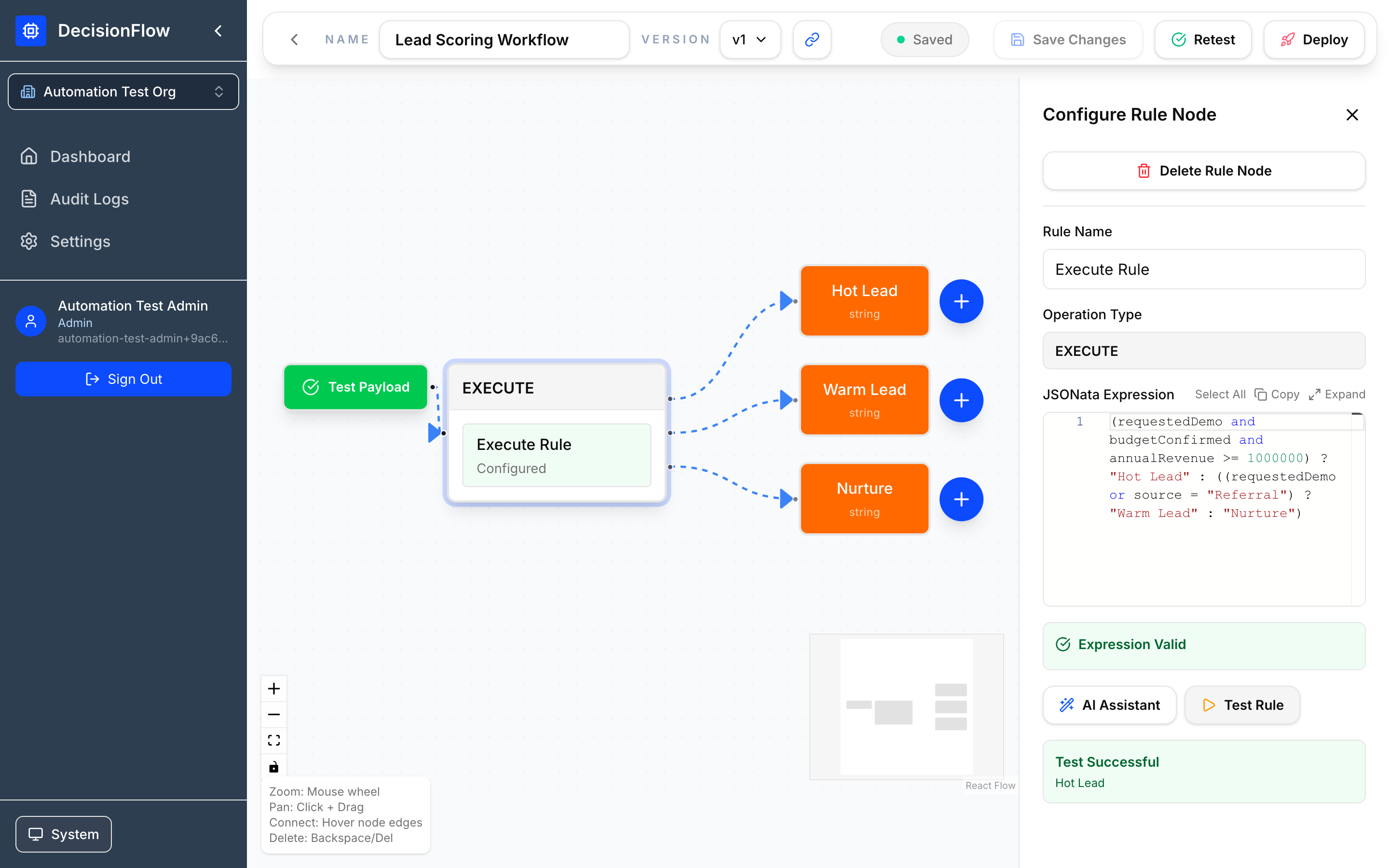
Task: Click the canvas minimap
Action: pos(906,706)
